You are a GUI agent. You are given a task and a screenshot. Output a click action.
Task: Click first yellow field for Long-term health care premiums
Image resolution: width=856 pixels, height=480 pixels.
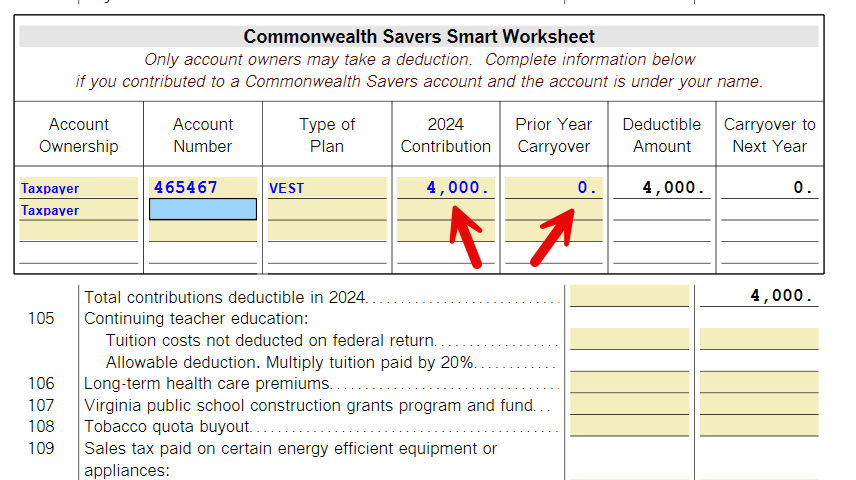click(629, 382)
